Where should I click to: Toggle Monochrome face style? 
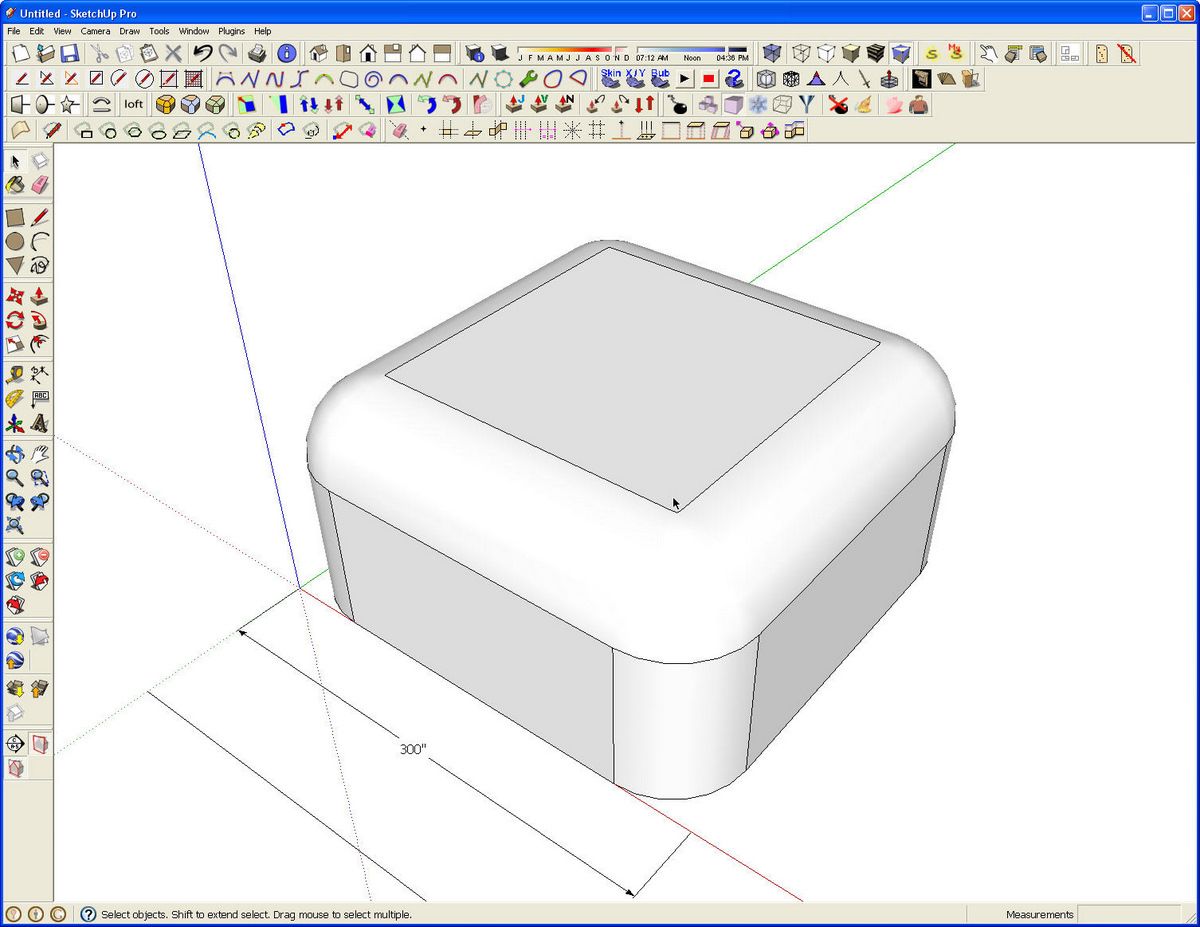pyautogui.click(x=901, y=53)
